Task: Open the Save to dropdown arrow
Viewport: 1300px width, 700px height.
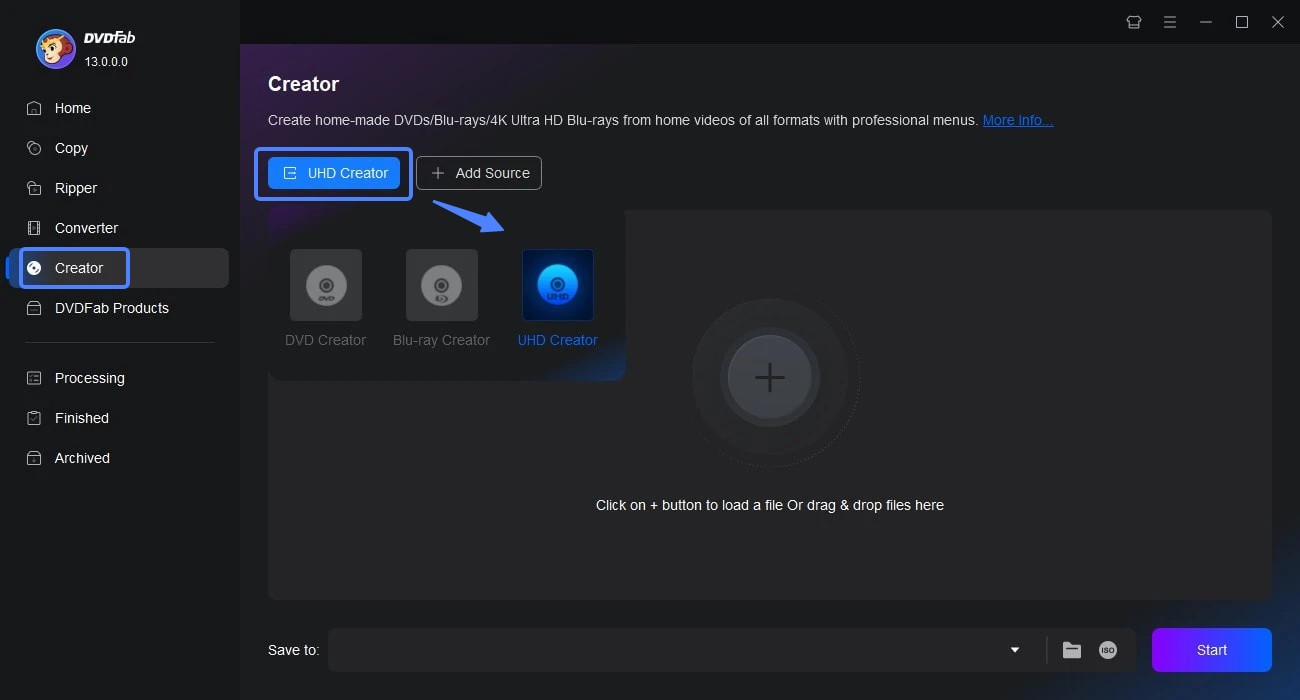Action: pos(1014,649)
